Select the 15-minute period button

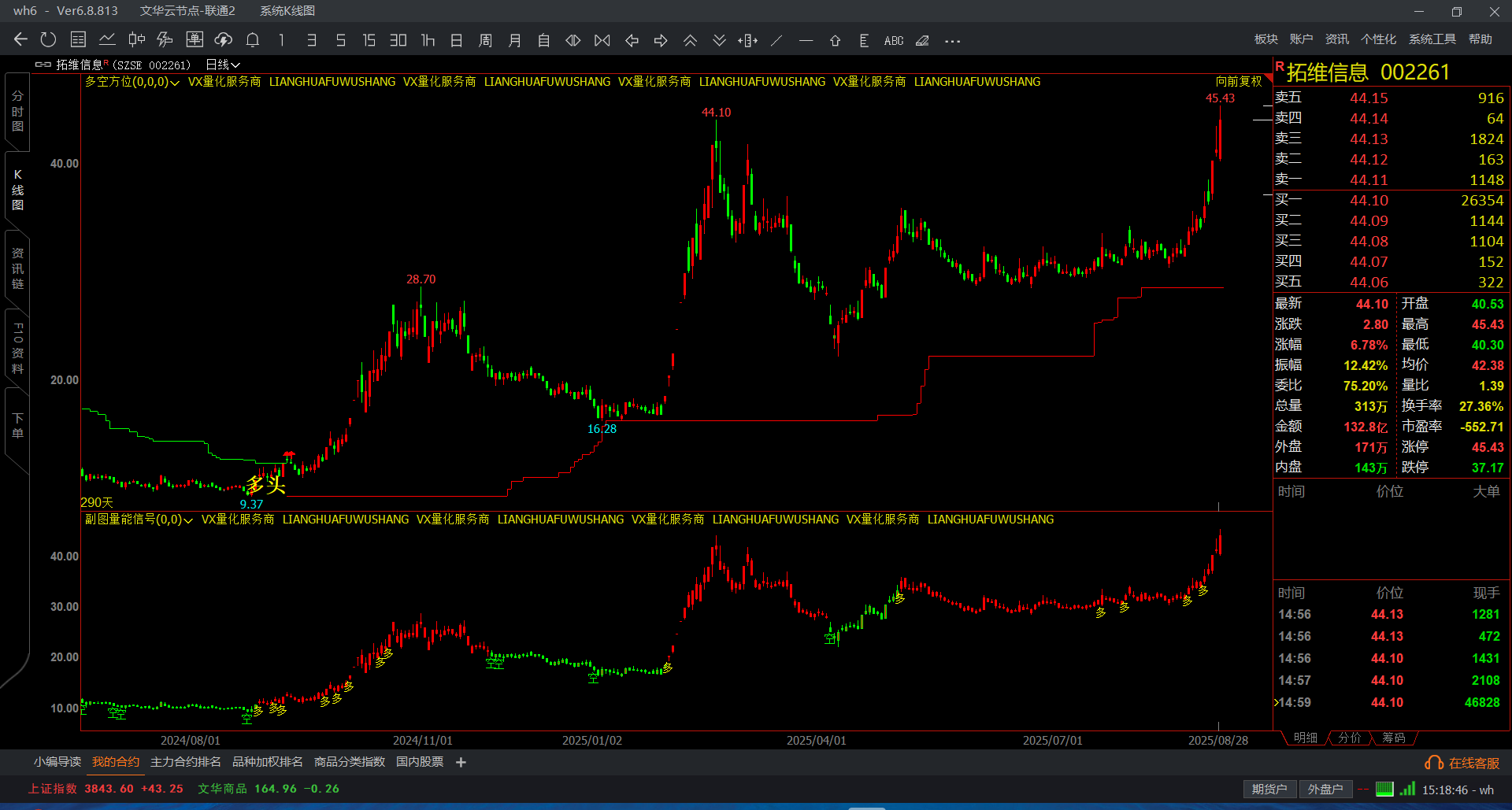pyautogui.click(x=369, y=40)
